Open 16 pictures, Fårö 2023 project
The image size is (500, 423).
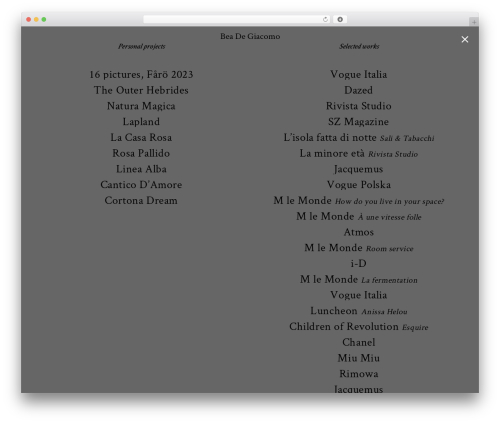coord(141,74)
